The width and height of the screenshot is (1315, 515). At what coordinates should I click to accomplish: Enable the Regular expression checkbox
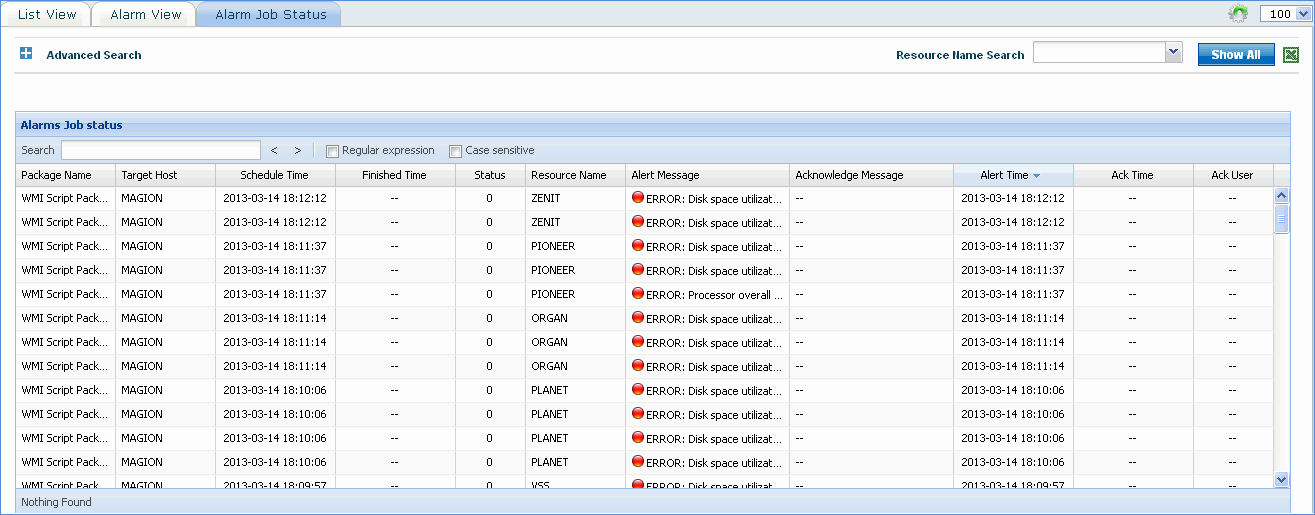coord(333,151)
